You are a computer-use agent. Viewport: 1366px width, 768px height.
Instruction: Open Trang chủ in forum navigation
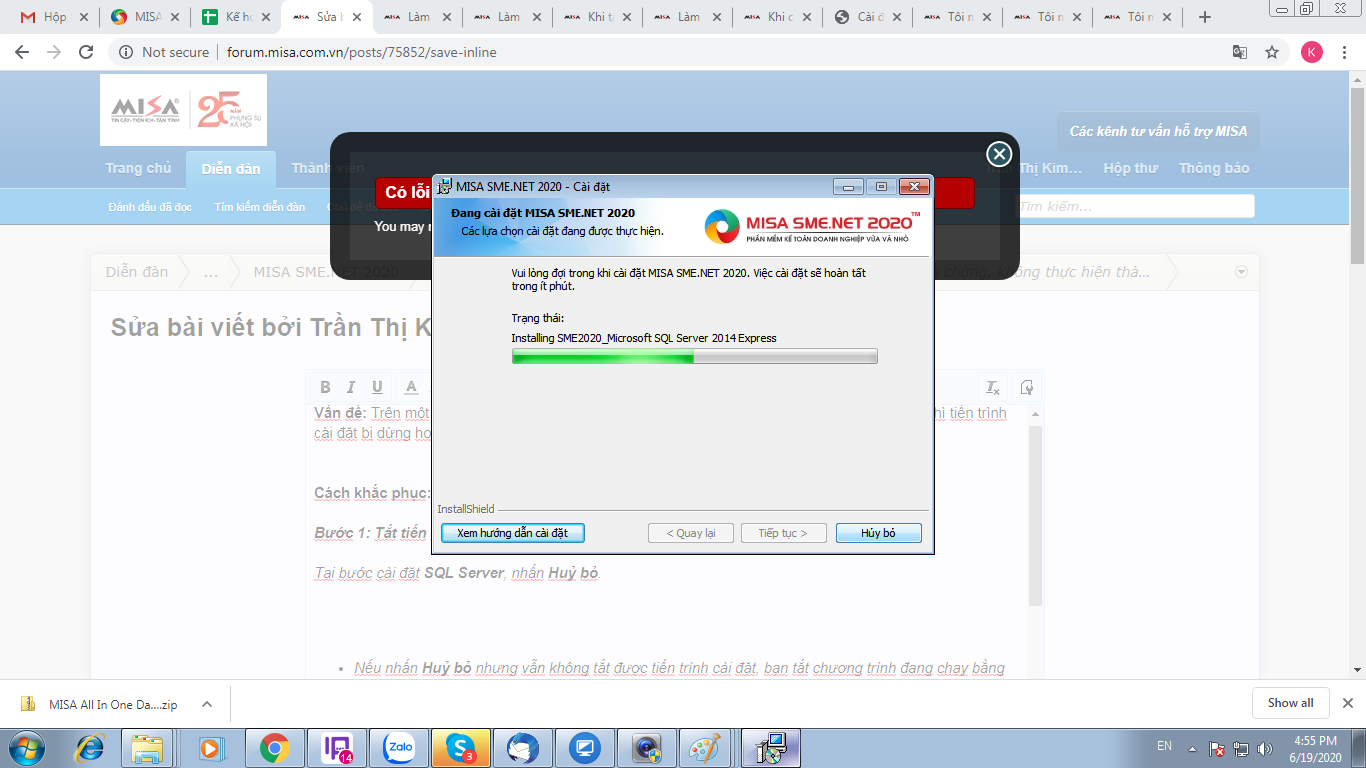[x=138, y=168]
